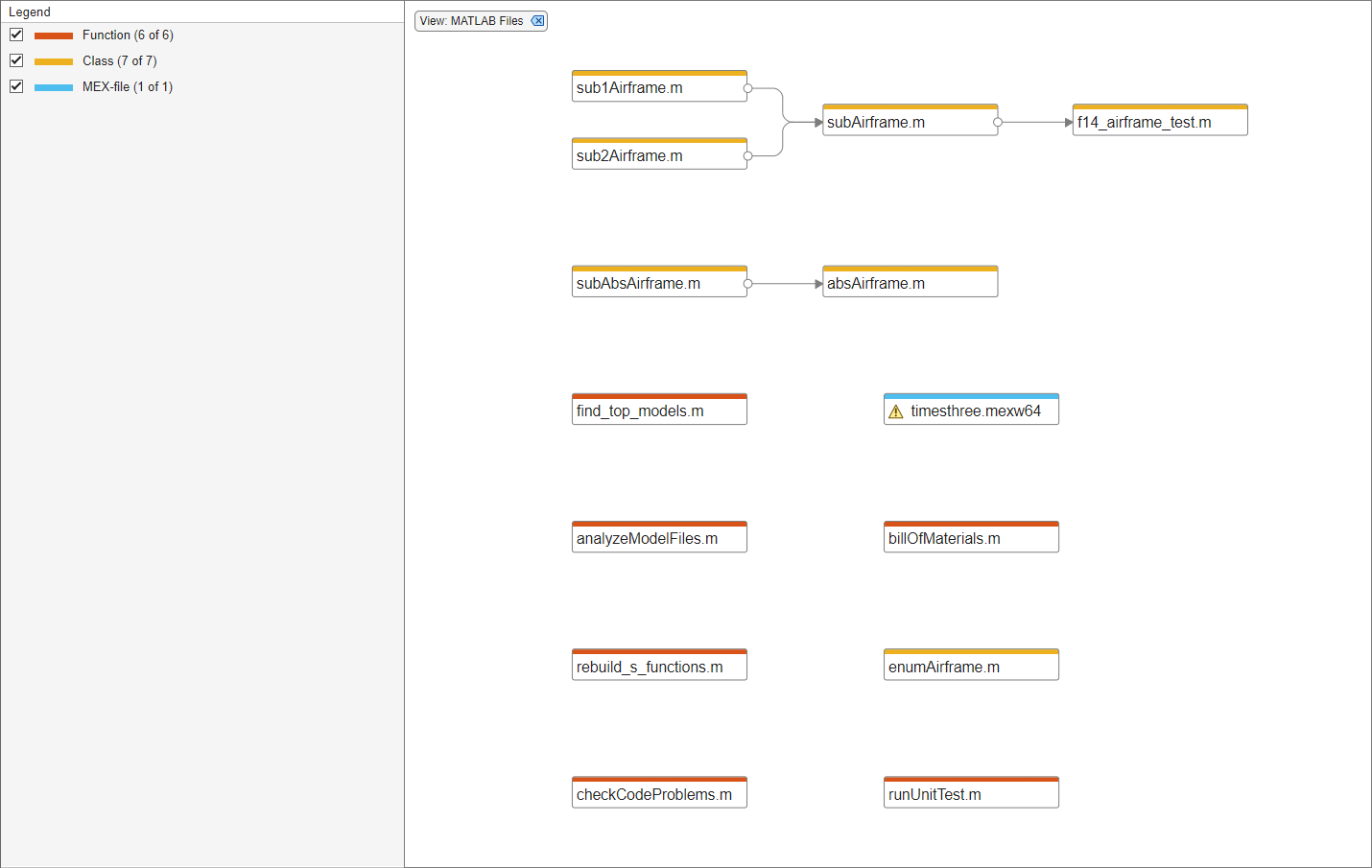This screenshot has width=1372, height=868.
Task: Select the runUnitTest.m node
Action: pos(971,795)
